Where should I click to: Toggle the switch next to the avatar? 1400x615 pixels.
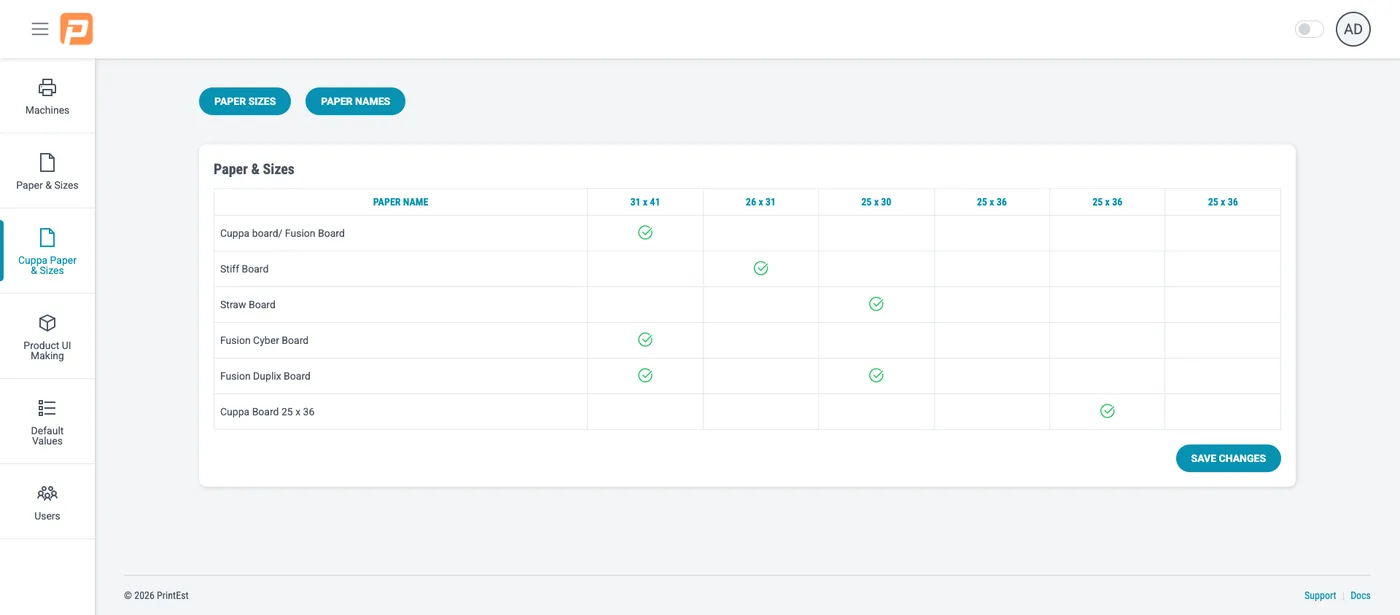pos(1309,29)
